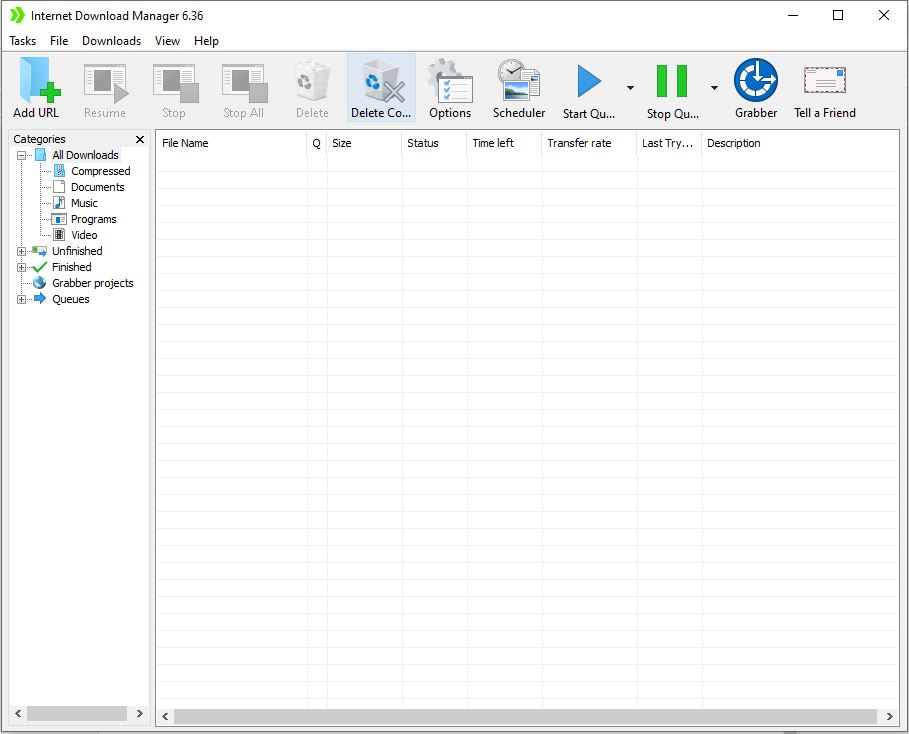Select the Unfinished category
The width and height of the screenshot is (909, 734).
coord(77,251)
